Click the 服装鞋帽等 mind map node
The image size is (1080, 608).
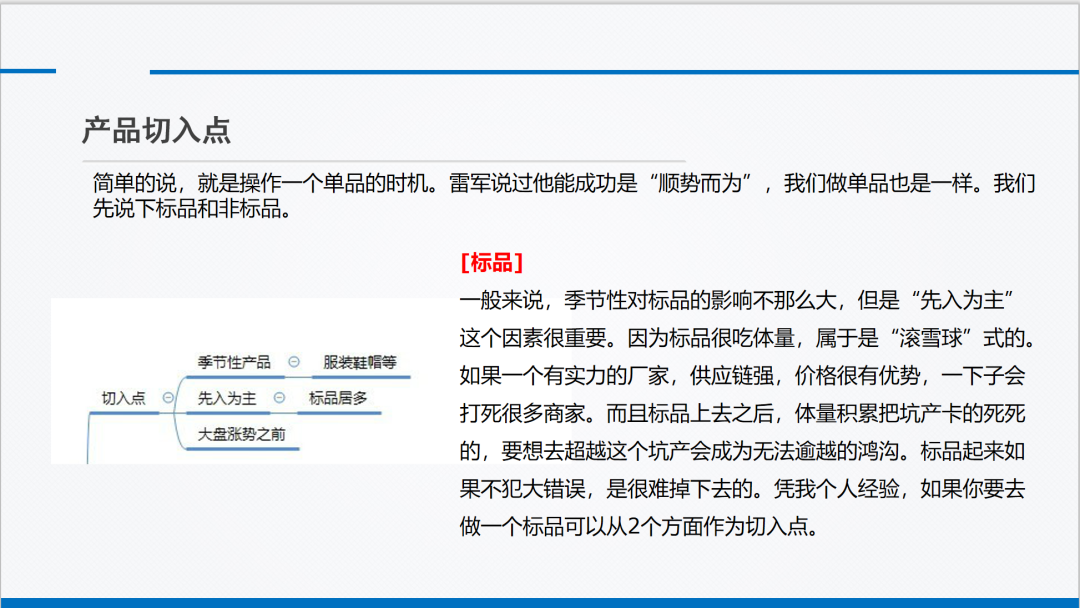pos(360,362)
